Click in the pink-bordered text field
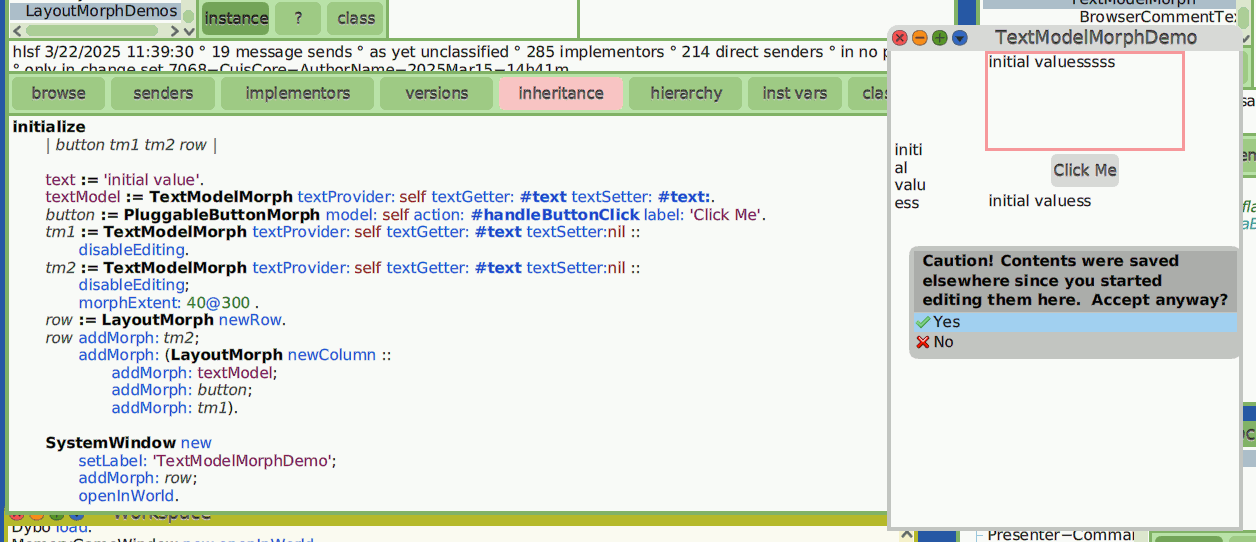Screen dimensions: 1256x542 tap(1085, 101)
